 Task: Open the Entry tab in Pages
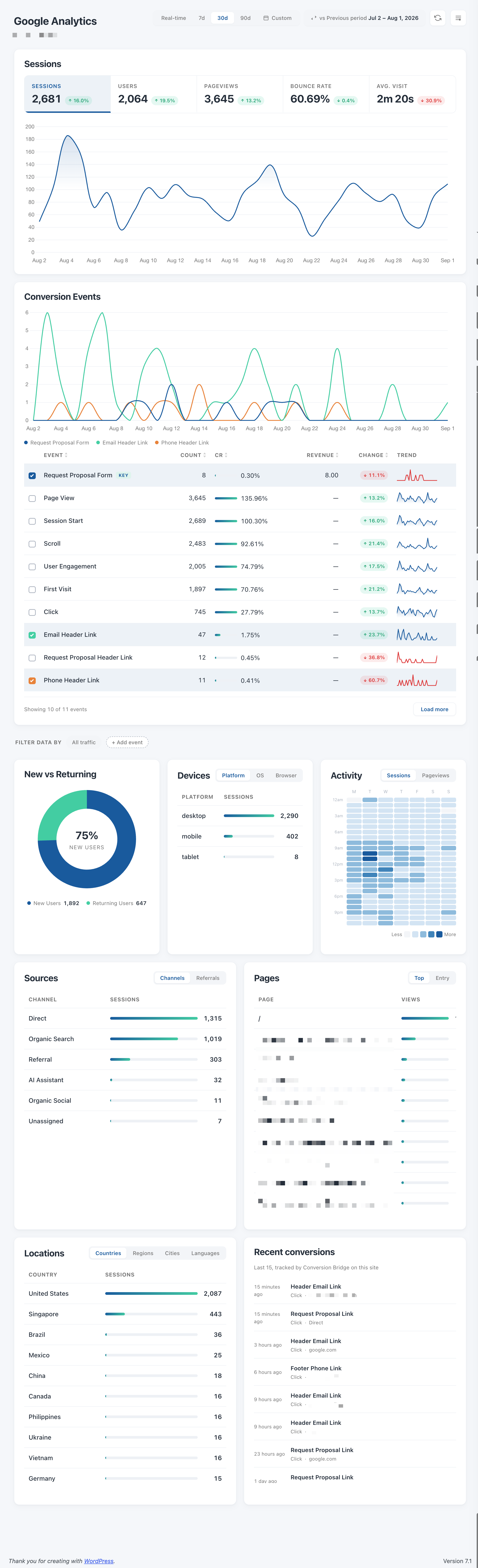click(x=443, y=978)
